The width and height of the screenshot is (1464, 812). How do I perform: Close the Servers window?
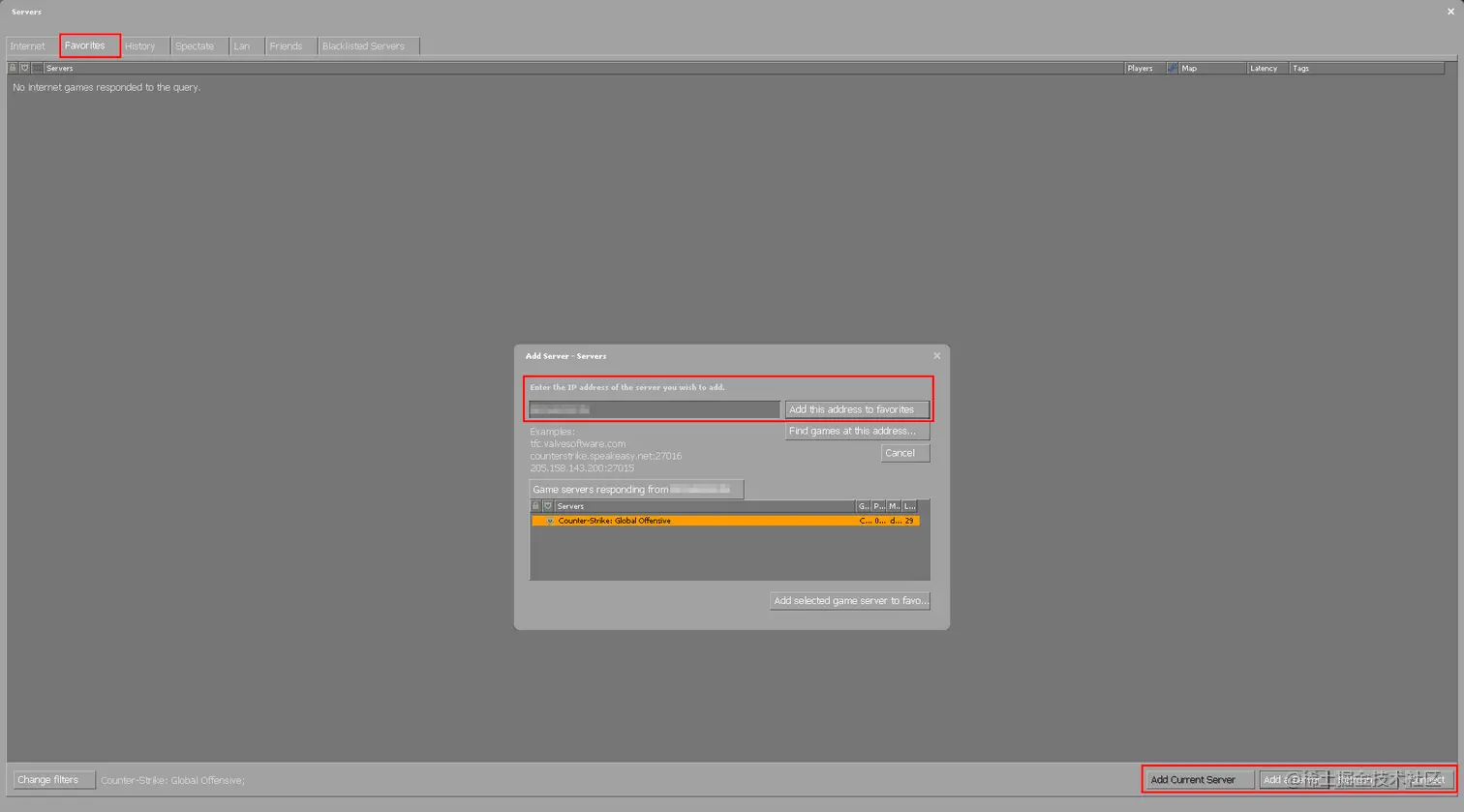1450,12
